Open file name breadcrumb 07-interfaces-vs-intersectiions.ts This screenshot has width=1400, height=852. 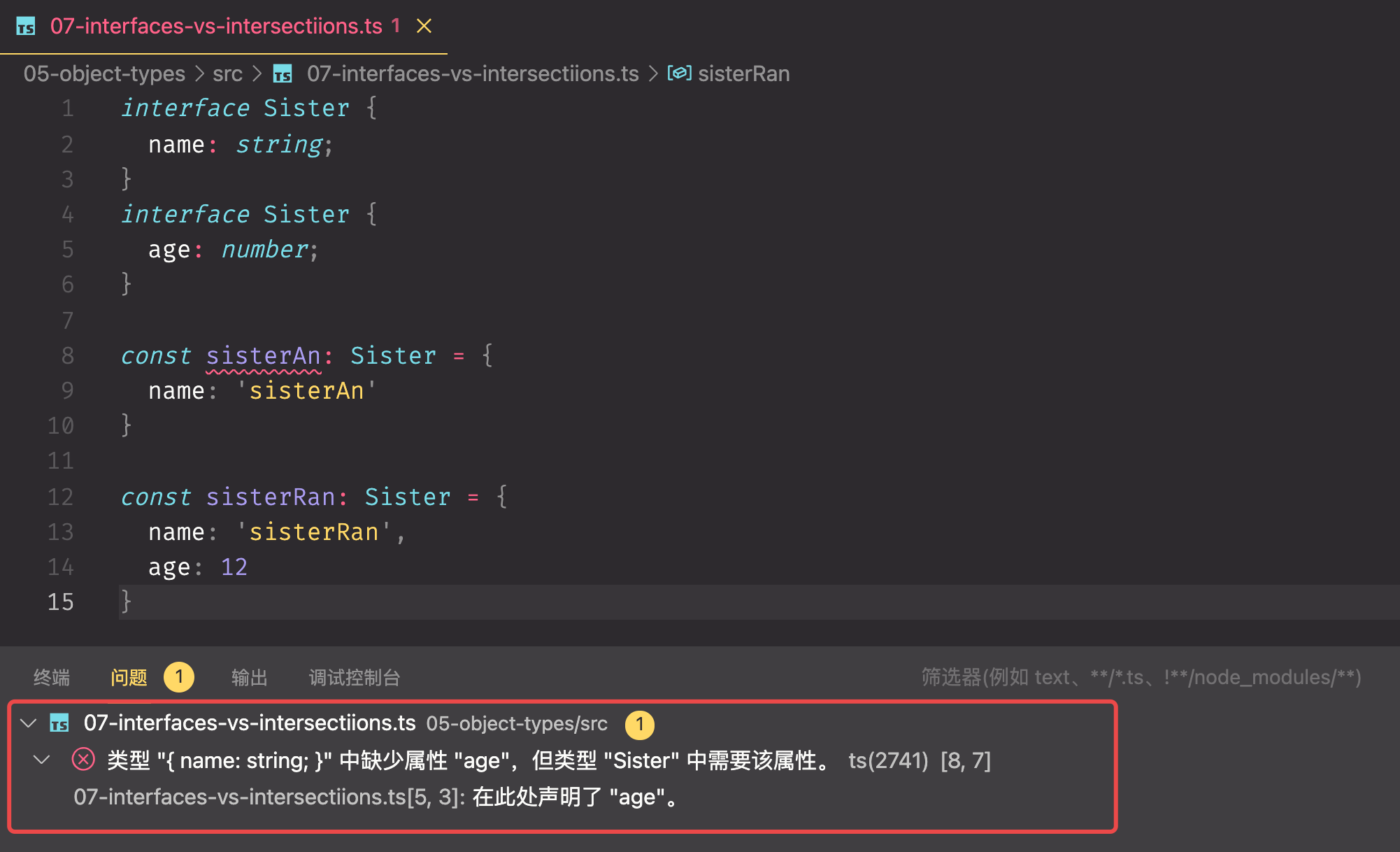(x=473, y=73)
